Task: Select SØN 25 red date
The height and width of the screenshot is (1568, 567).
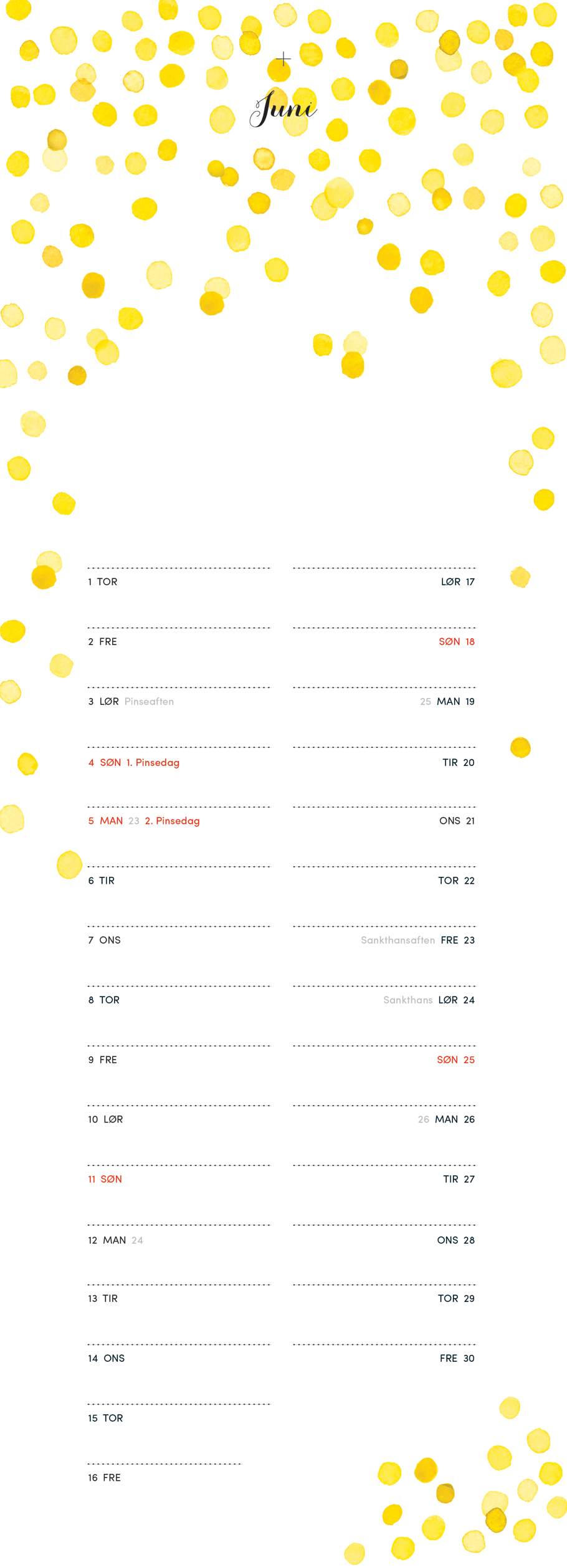Action: (x=455, y=1059)
